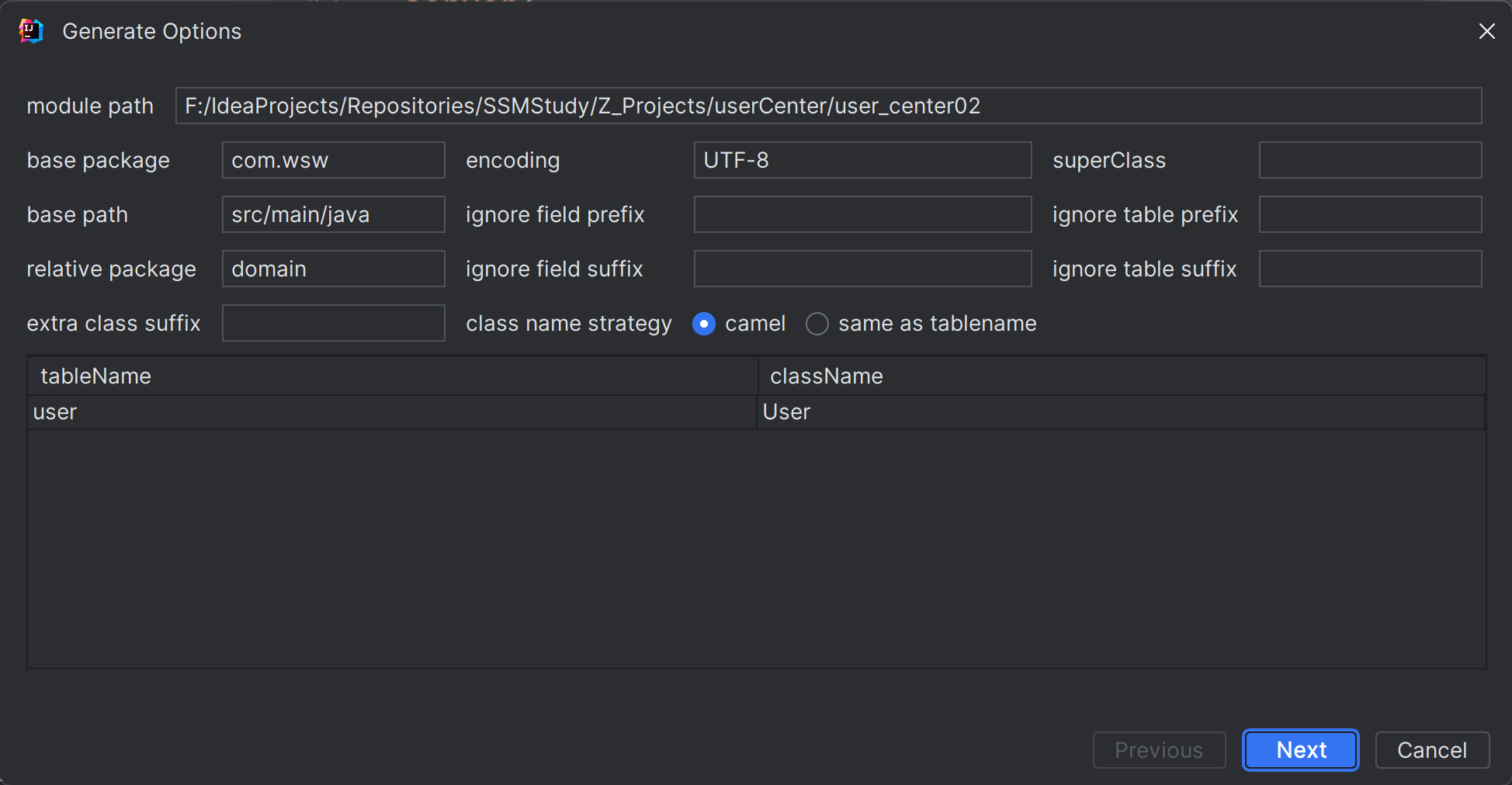
Task: Focus the superClass input field
Action: coord(1370,160)
